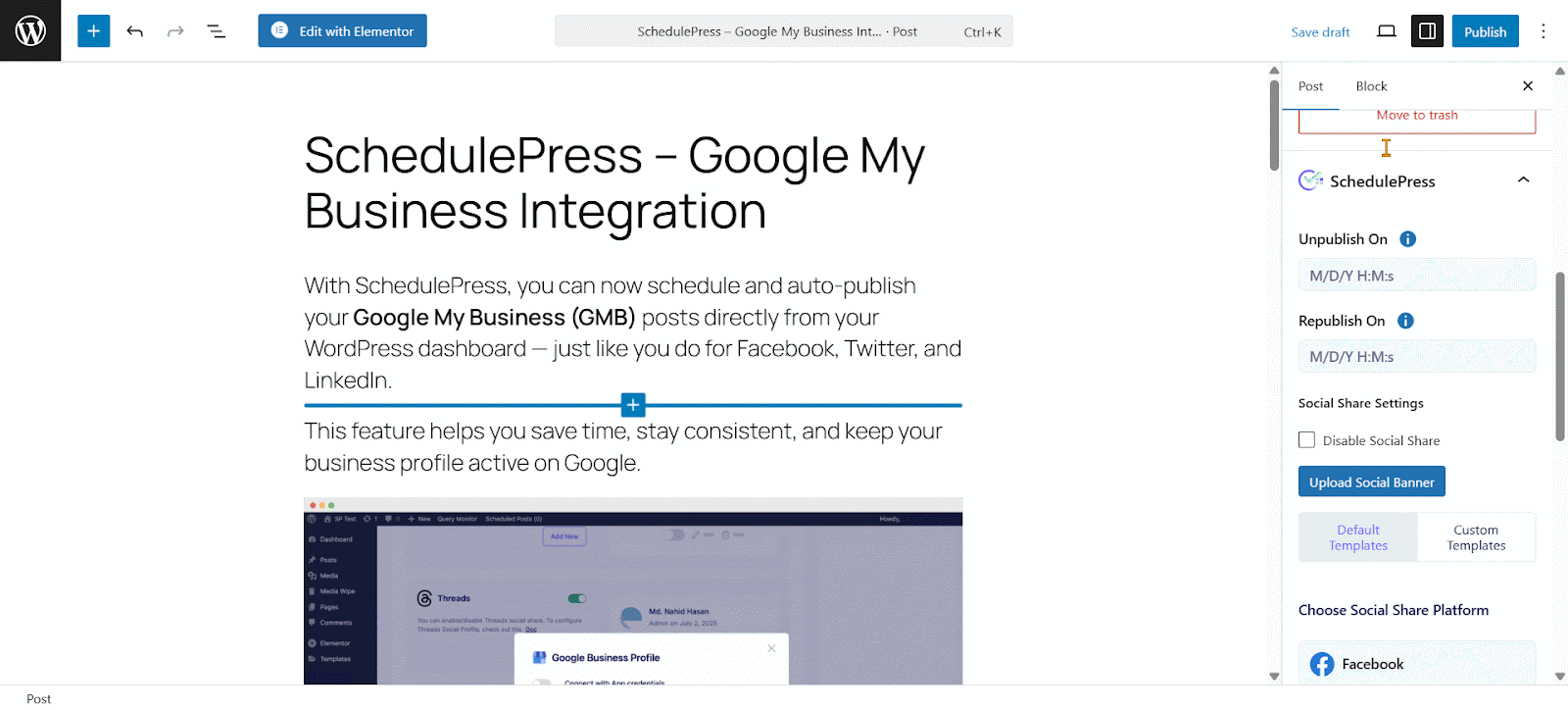Screen dimensions: 1568x710
Task: Click the canvas scrollbar up arrow
Action: [1274, 71]
